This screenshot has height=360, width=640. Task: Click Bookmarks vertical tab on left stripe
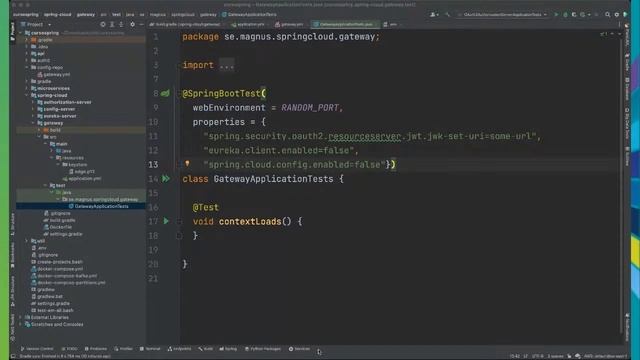tap(13, 256)
